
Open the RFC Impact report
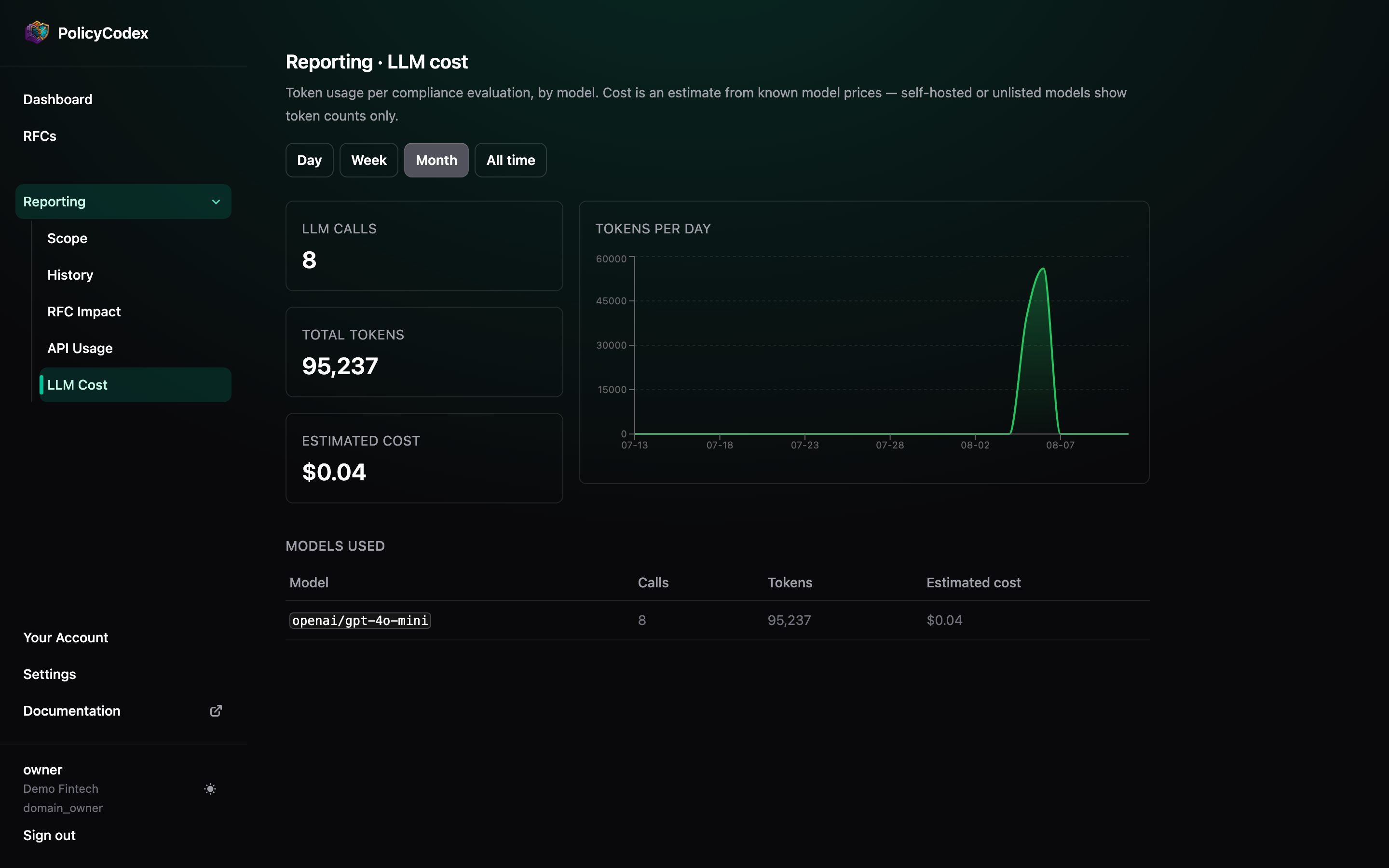point(84,312)
